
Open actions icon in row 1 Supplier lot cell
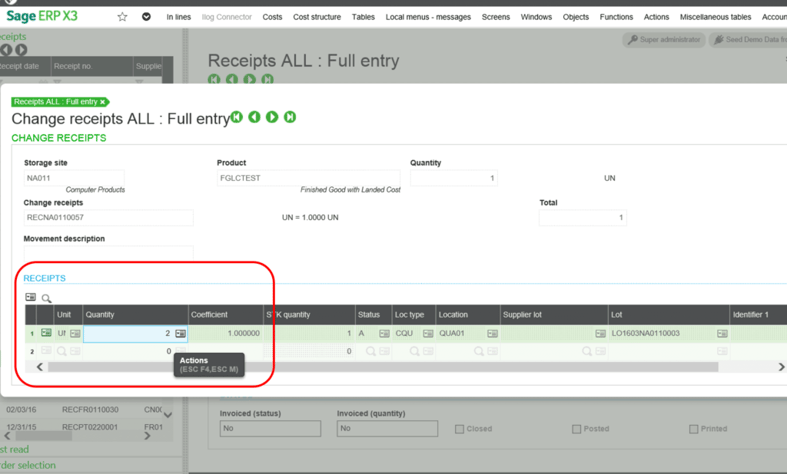click(x=600, y=333)
